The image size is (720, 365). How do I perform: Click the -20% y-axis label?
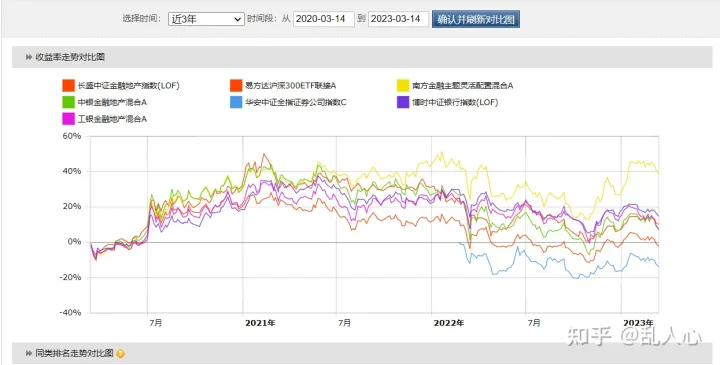[x=70, y=277]
